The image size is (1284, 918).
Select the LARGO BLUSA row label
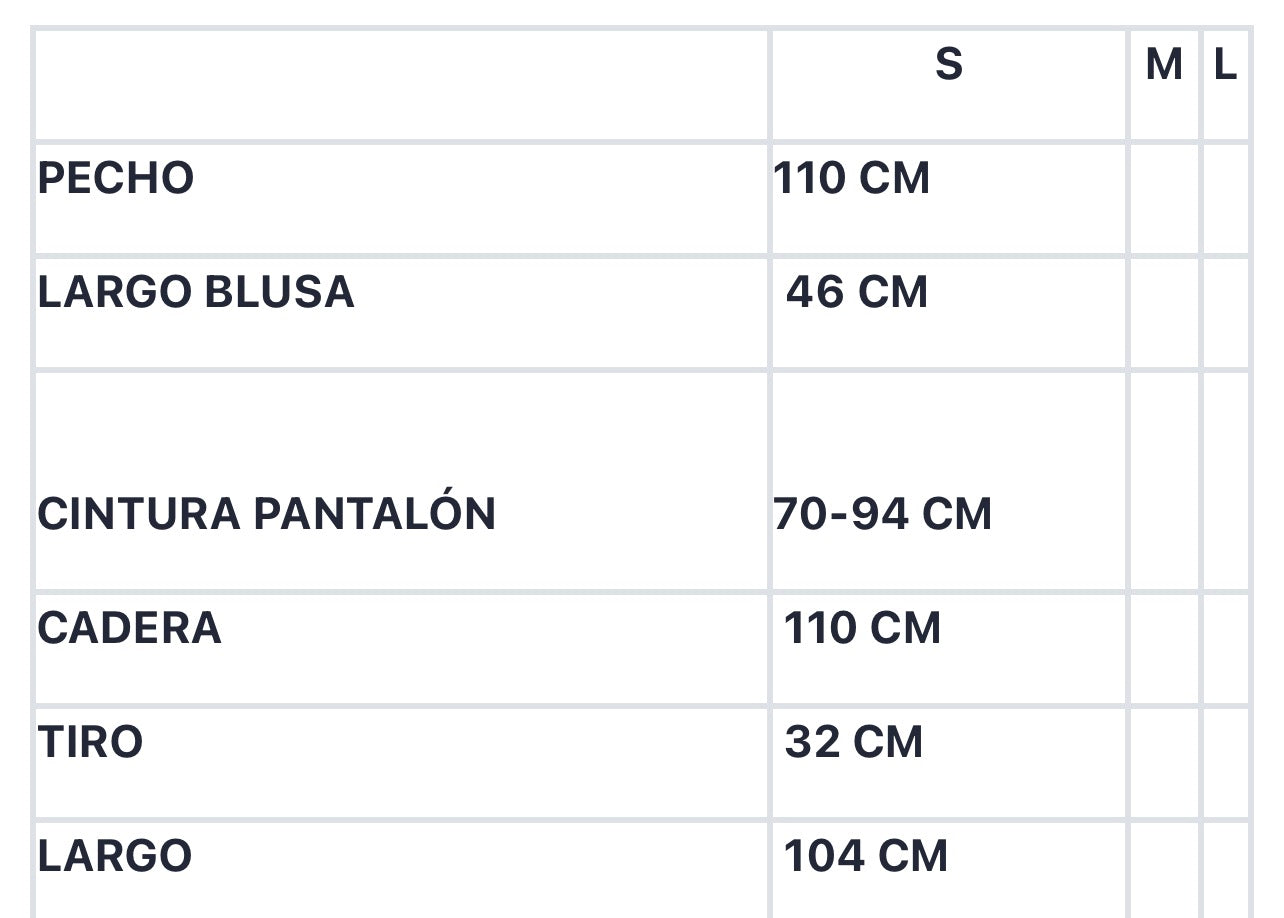(196, 292)
